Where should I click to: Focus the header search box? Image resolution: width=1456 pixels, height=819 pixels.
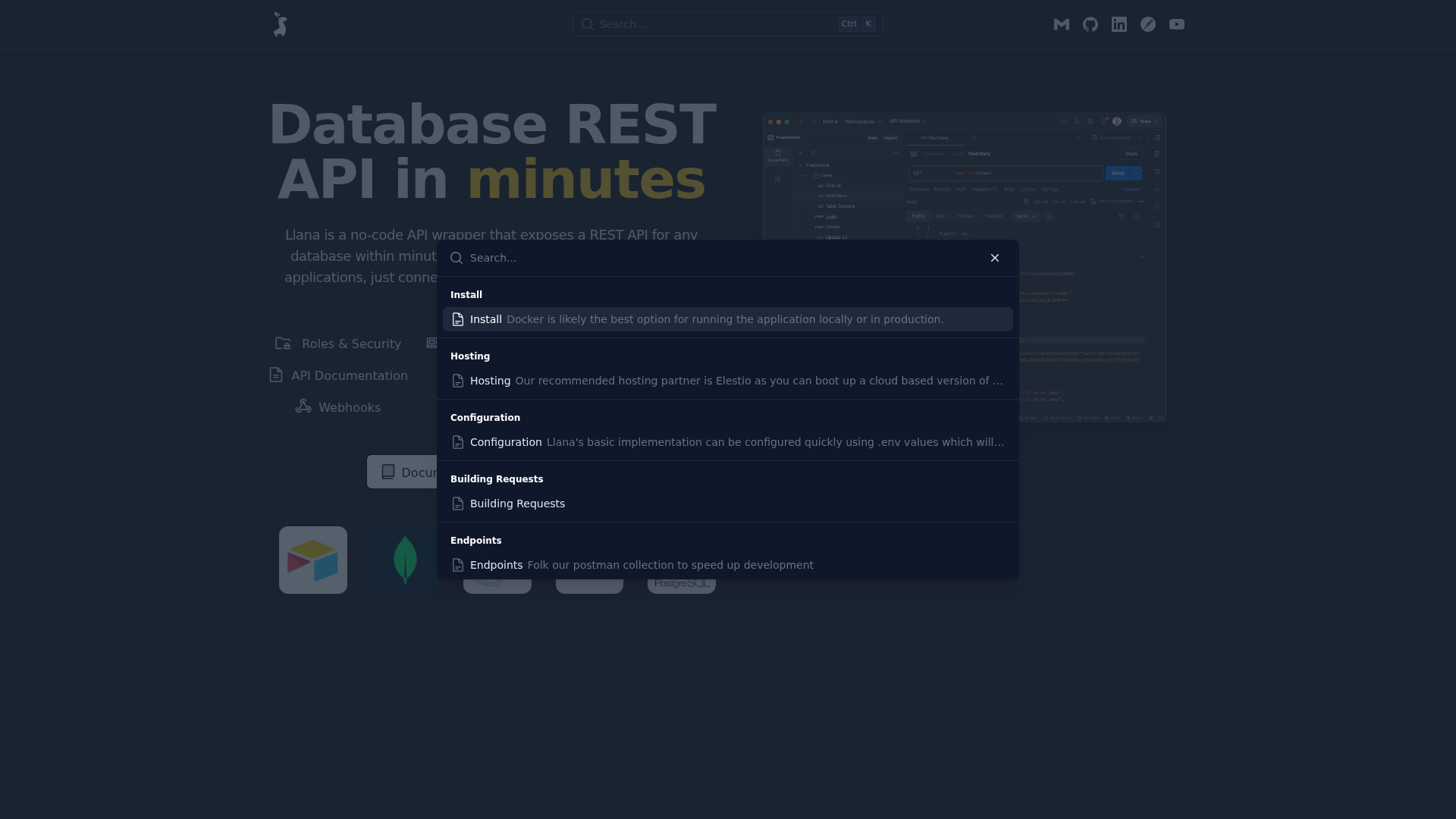(728, 24)
